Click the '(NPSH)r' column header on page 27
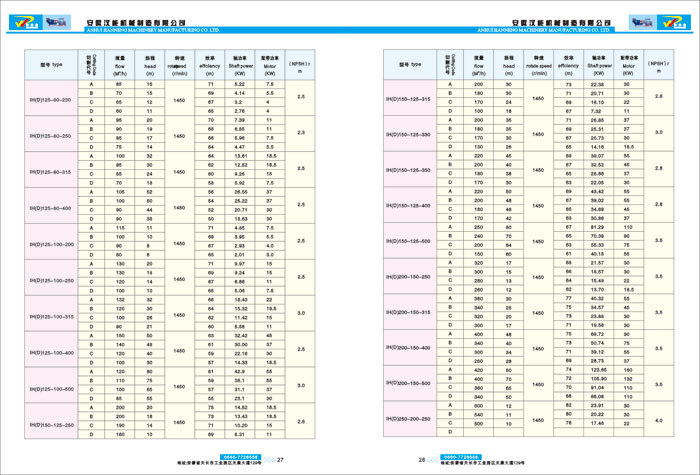The height and width of the screenshot is (475, 700). pyautogui.click(x=300, y=65)
